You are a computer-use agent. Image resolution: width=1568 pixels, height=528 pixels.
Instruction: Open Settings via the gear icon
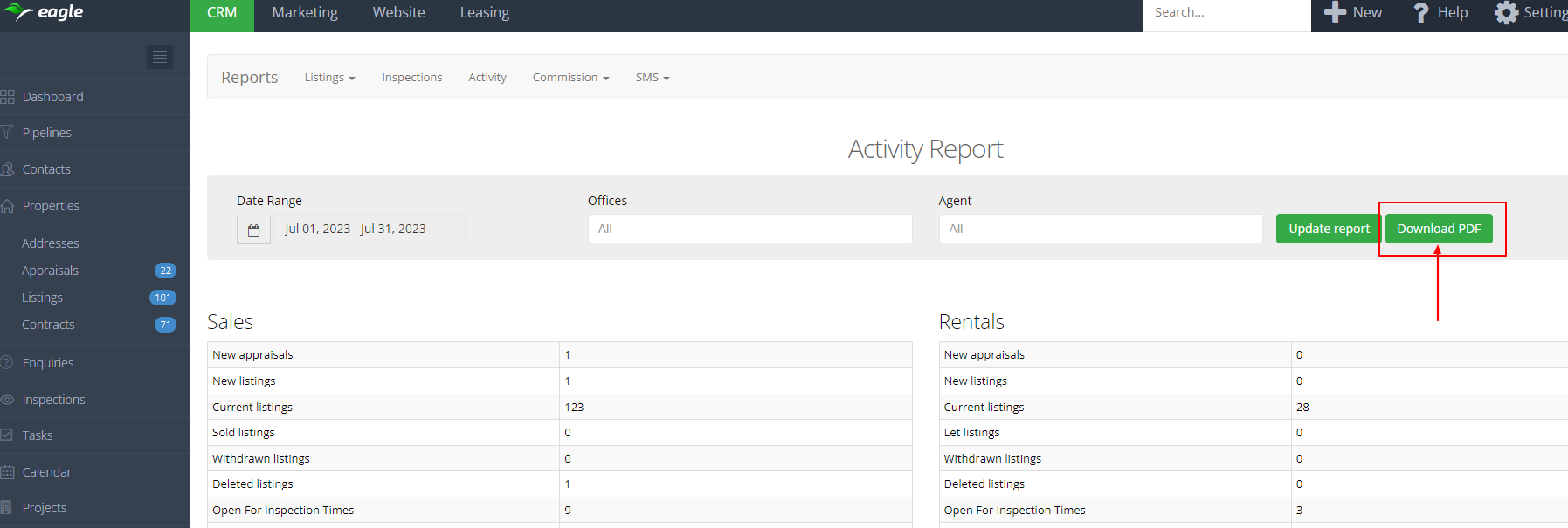click(1506, 13)
